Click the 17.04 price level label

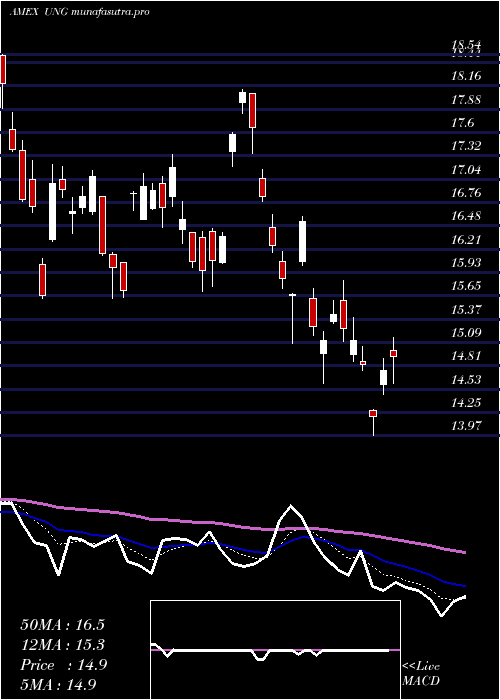tap(466, 170)
